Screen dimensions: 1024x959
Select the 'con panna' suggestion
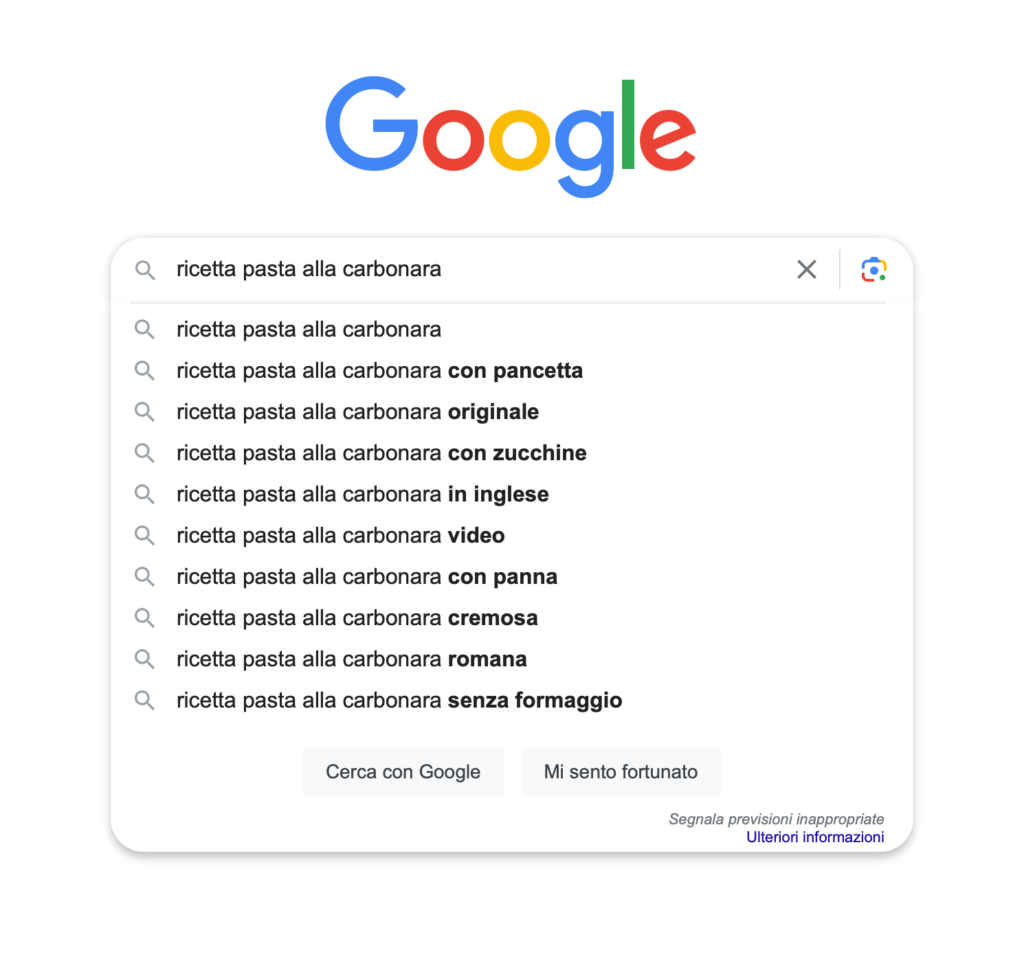click(x=367, y=577)
